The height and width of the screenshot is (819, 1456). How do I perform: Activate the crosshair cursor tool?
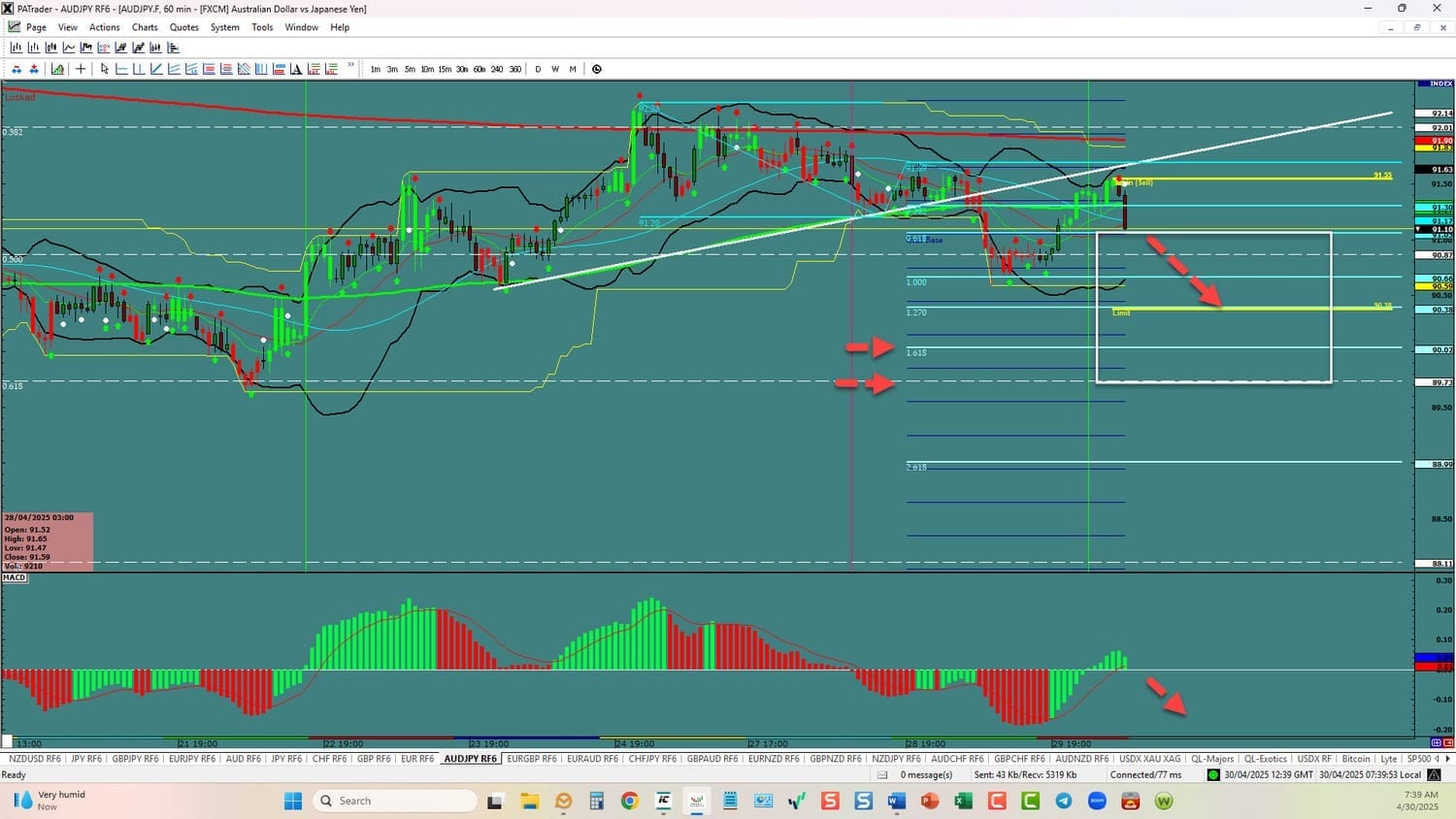(81, 69)
